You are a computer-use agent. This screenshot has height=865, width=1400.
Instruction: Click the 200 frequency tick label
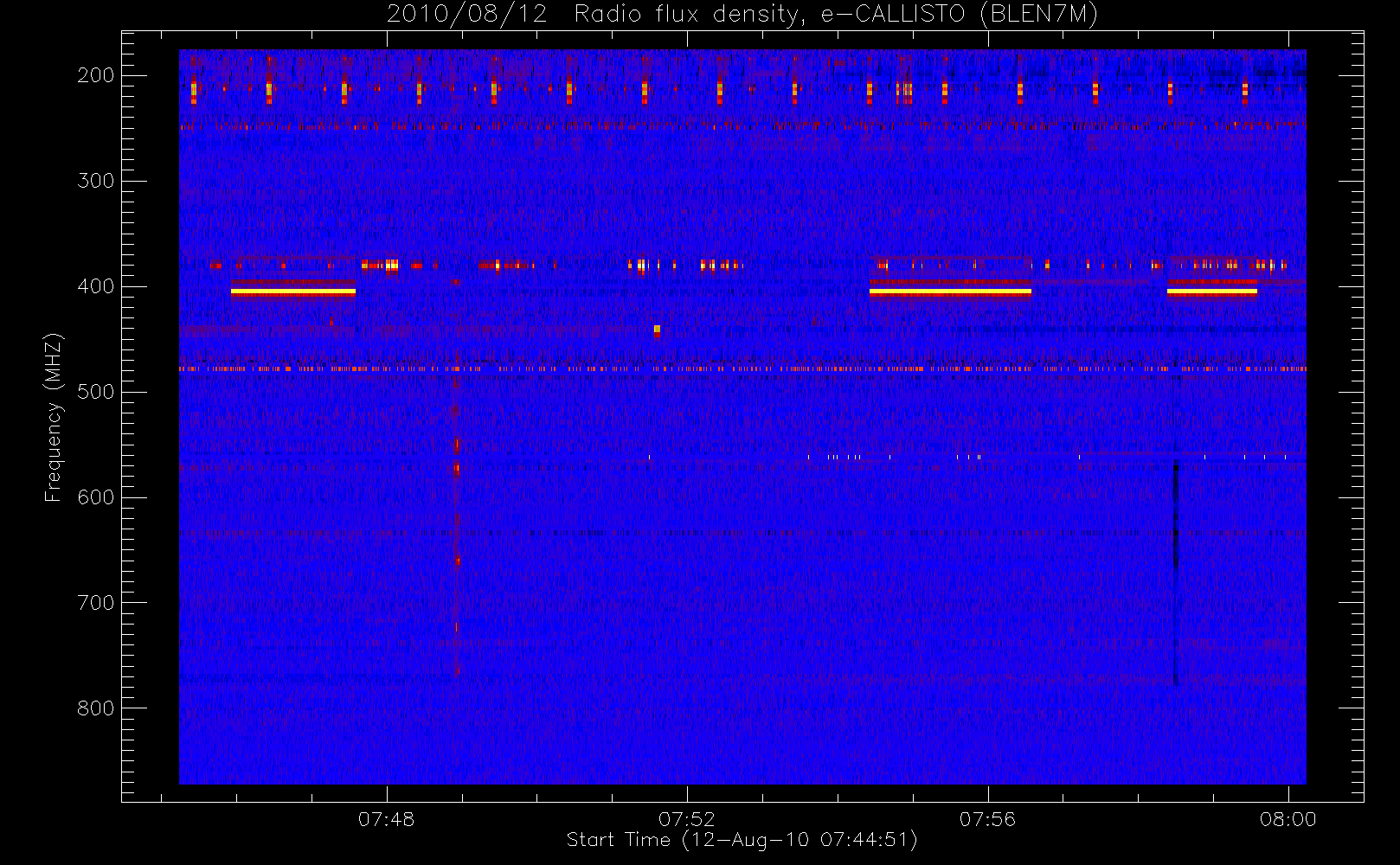point(96,75)
